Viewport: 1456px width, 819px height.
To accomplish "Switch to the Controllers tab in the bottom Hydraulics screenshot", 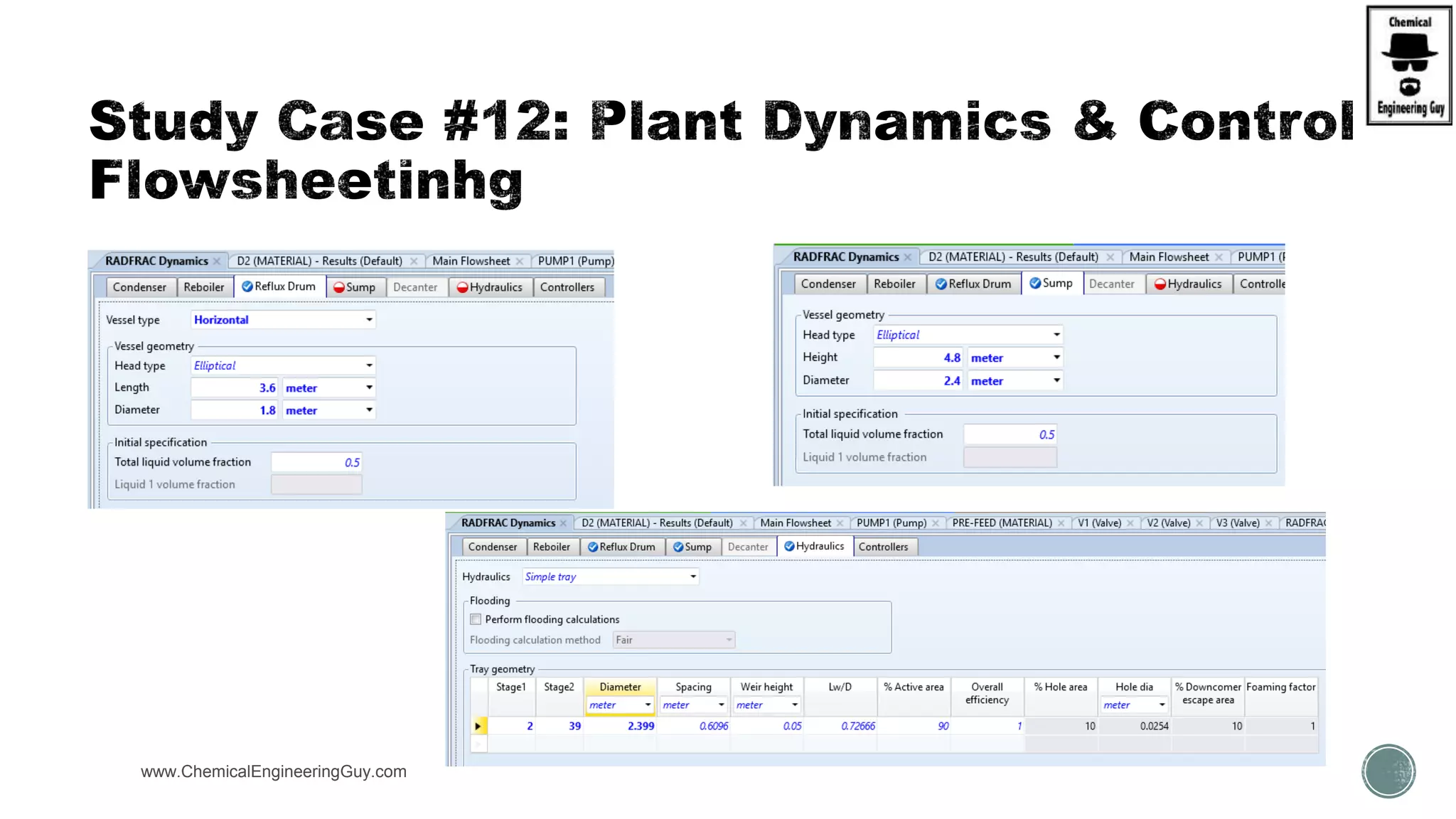I will pyautogui.click(x=882, y=547).
